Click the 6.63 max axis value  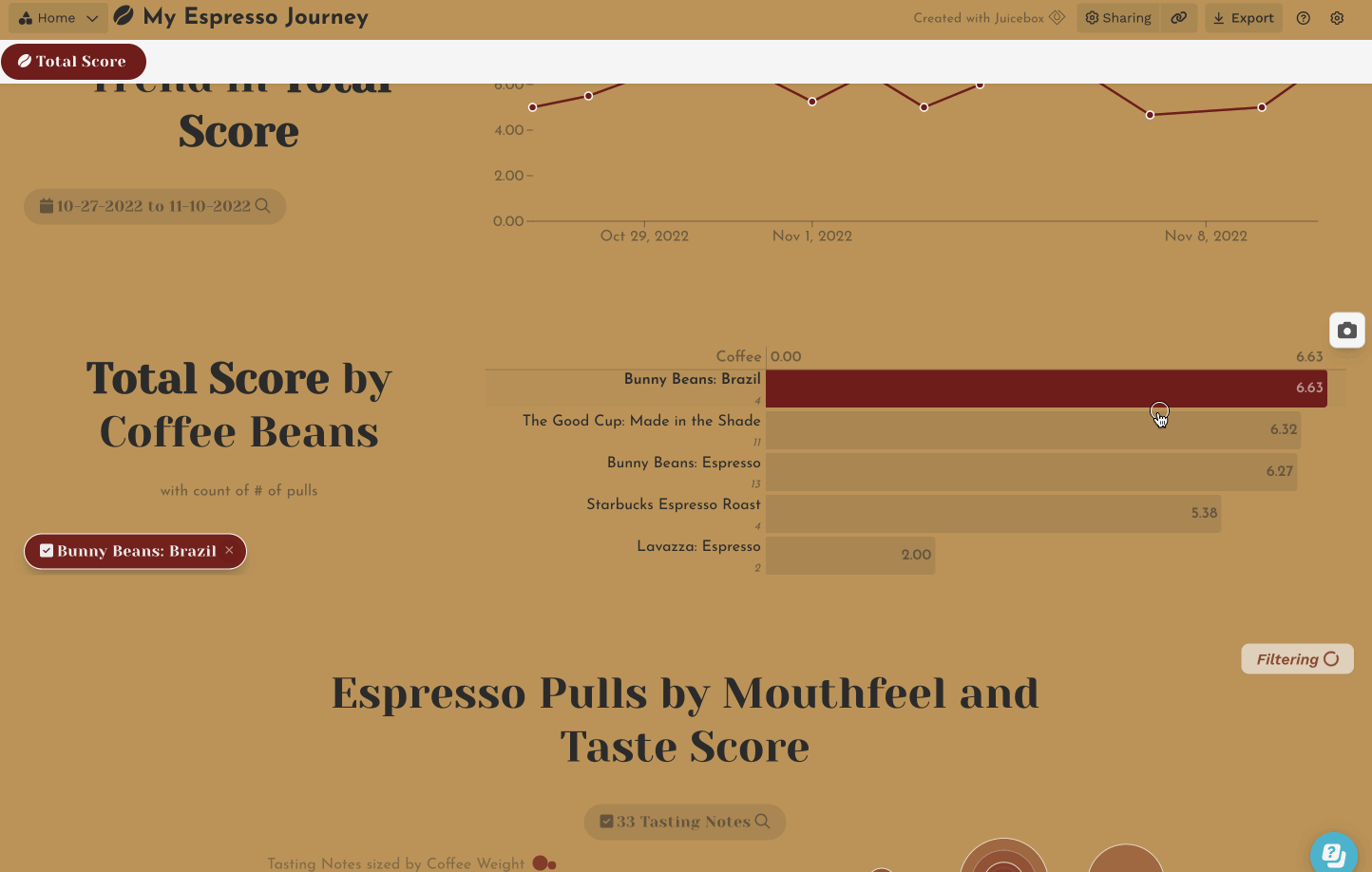[x=1309, y=357]
